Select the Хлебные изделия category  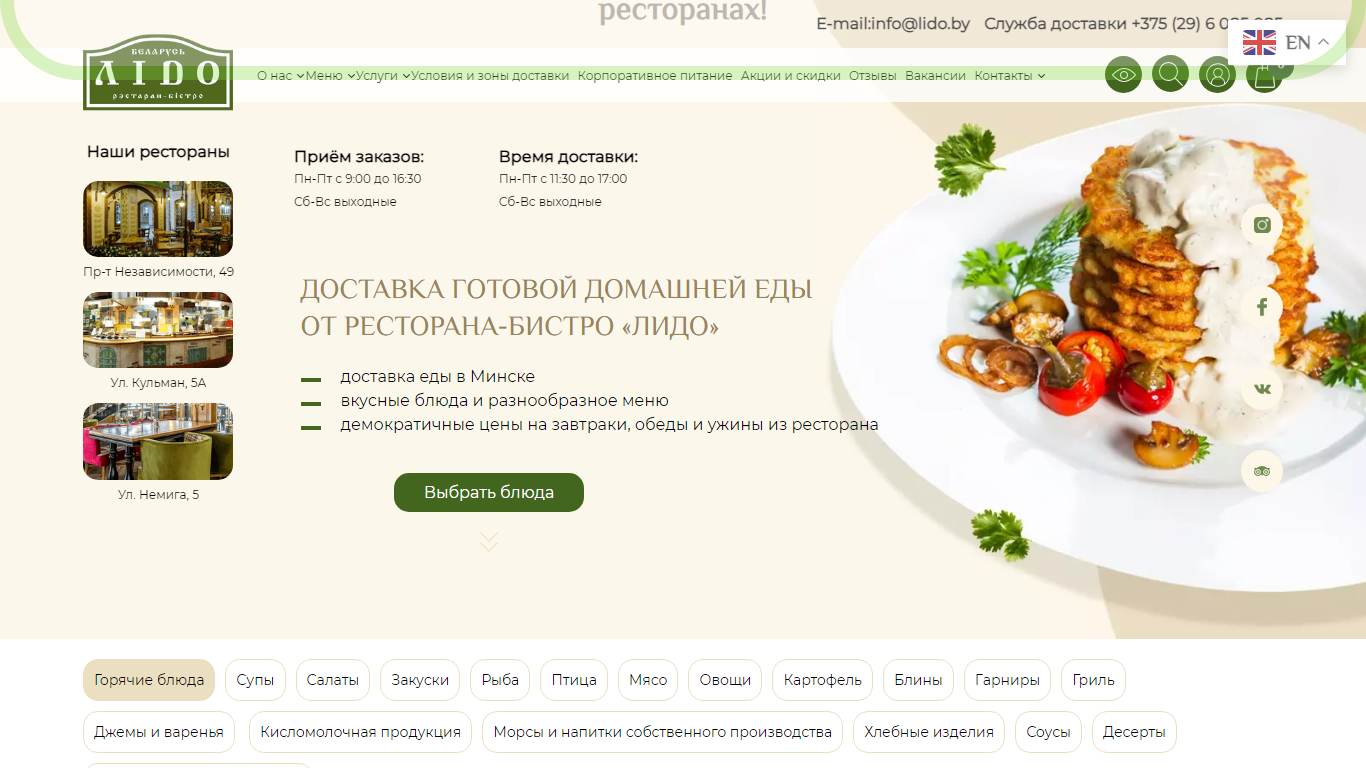pos(929,732)
